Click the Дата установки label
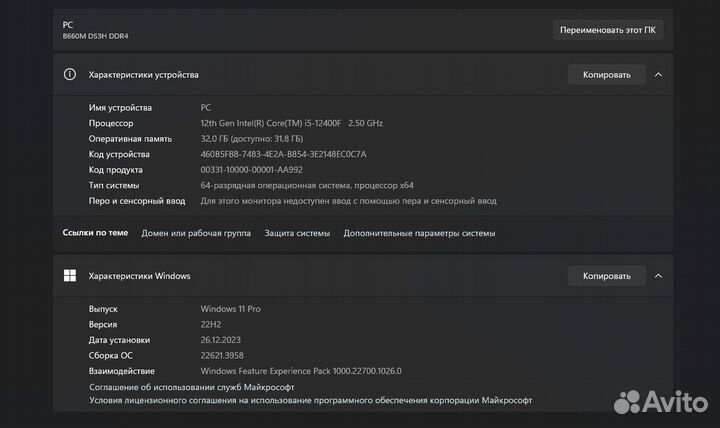The image size is (720, 428). pos(119,340)
